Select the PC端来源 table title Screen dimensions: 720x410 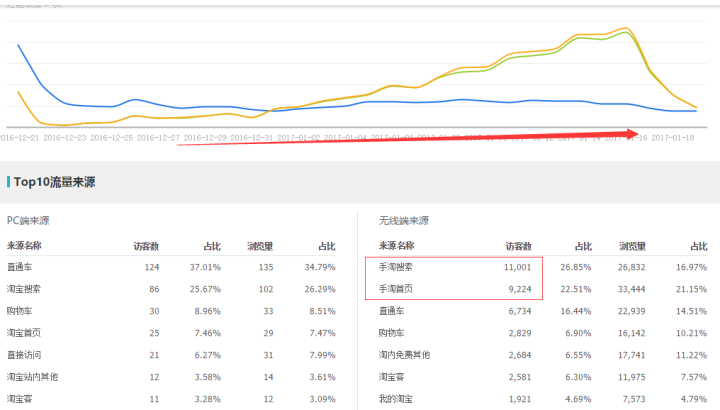(x=28, y=220)
